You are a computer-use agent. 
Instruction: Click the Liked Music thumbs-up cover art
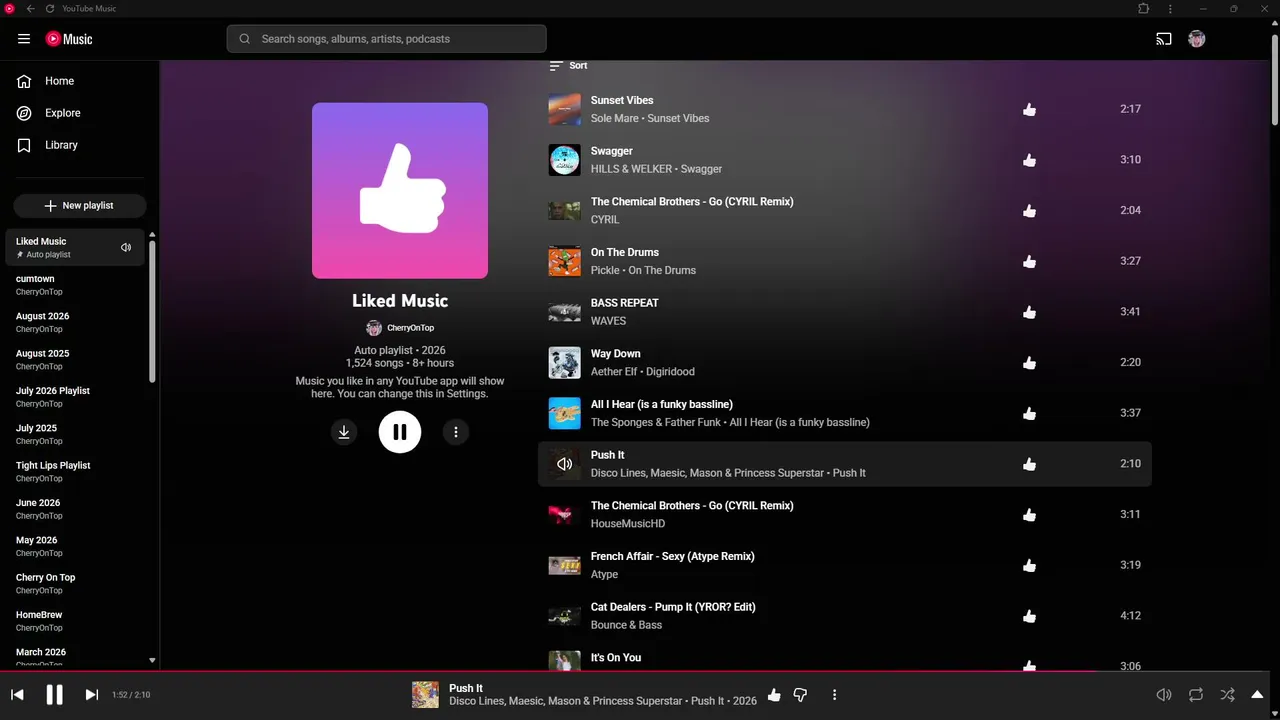coord(400,191)
